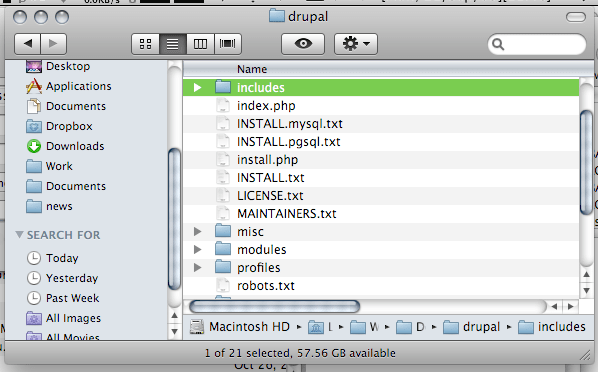Viewport: 598px width, 372px height.
Task: Switch to list view
Action: (173, 44)
